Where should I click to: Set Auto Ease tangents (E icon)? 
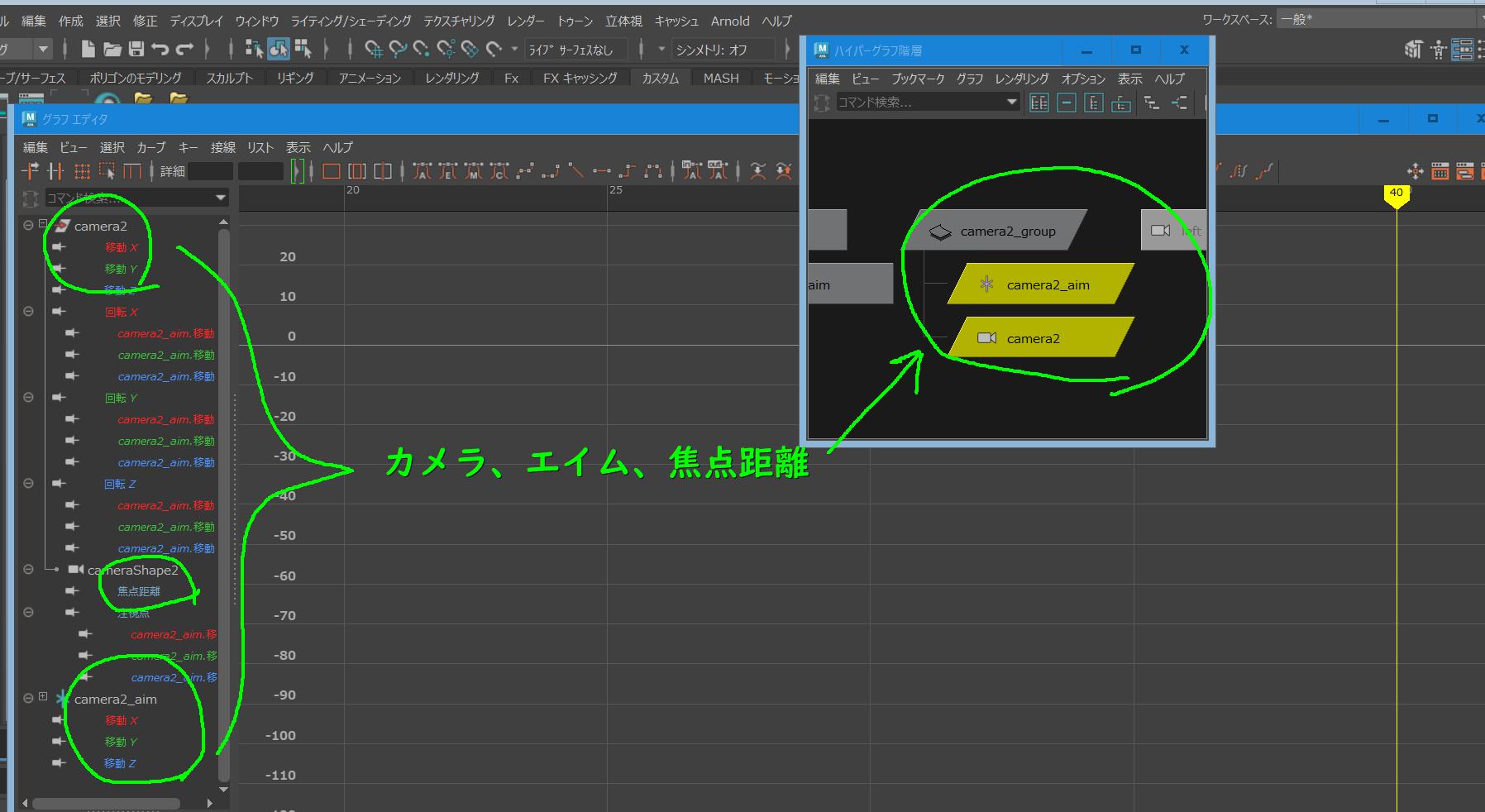pyautogui.click(x=448, y=171)
